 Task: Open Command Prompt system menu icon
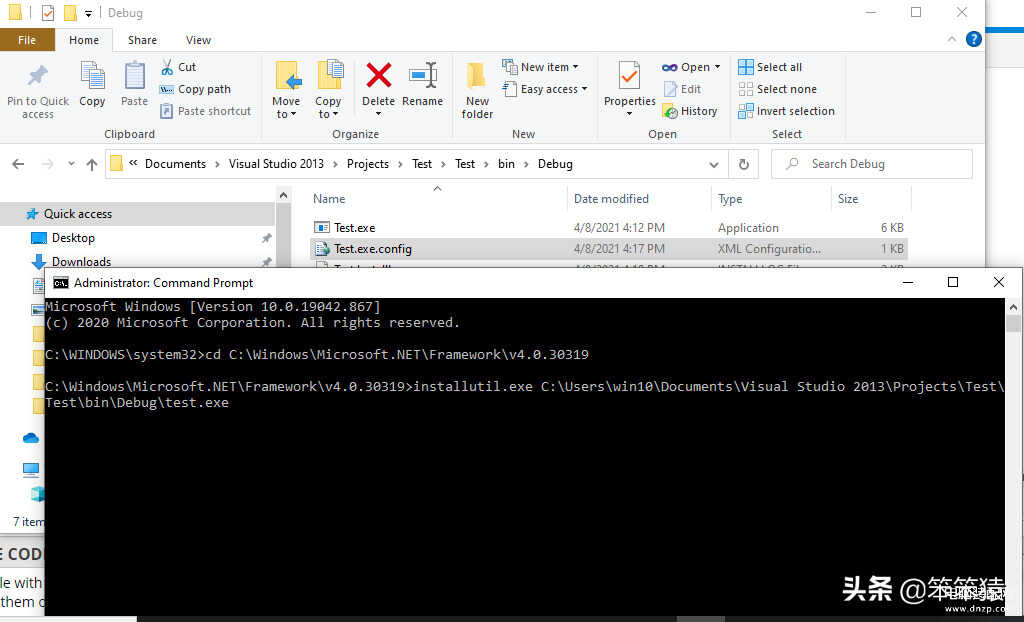(61, 283)
